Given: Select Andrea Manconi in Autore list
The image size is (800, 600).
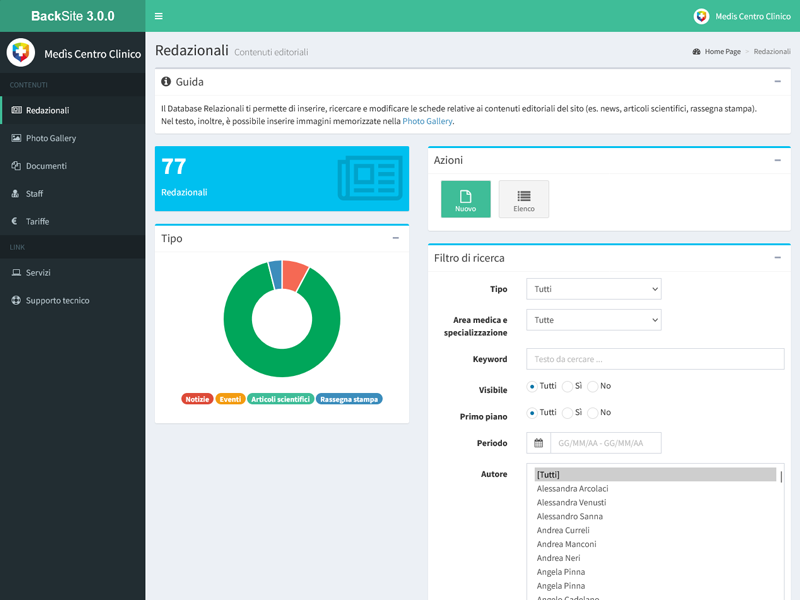Looking at the screenshot, I should pos(655,544).
